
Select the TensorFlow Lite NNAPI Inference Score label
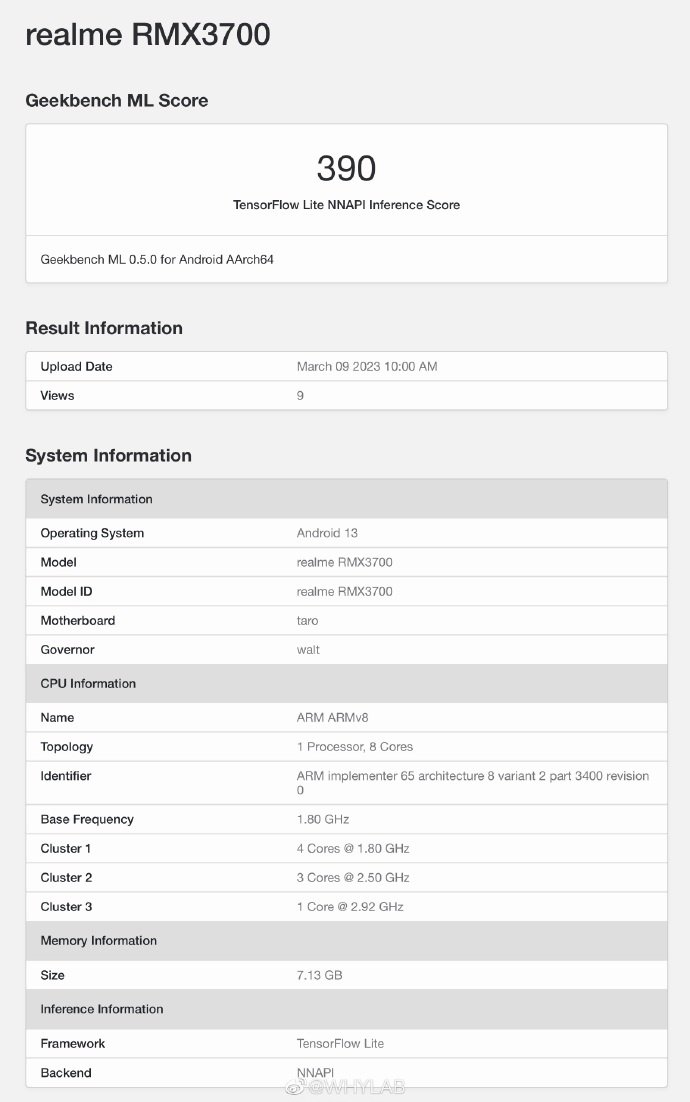[x=346, y=205]
